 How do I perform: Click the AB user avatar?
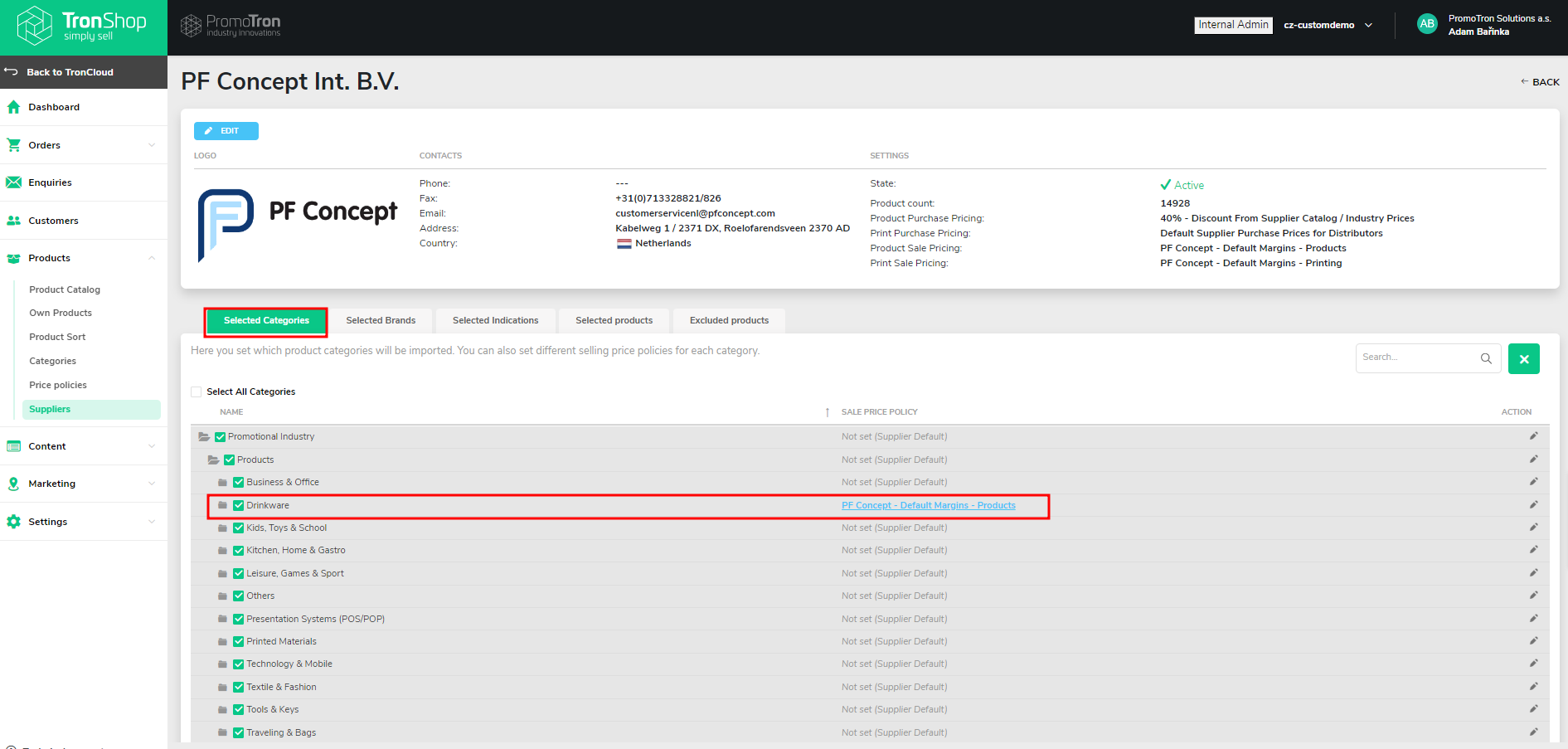1427,24
